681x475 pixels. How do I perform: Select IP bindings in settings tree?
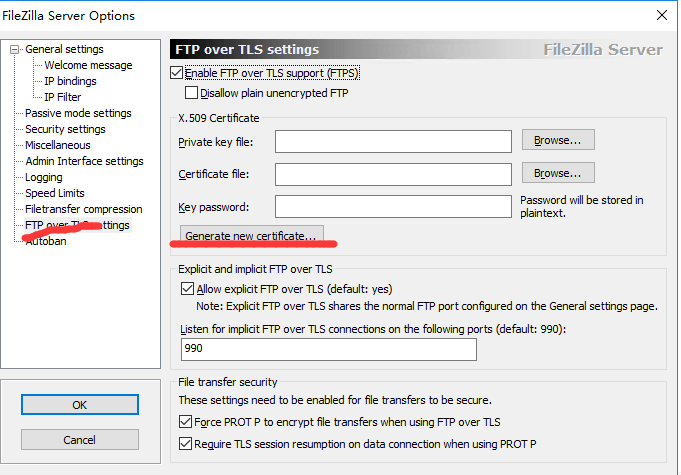[x=70, y=81]
